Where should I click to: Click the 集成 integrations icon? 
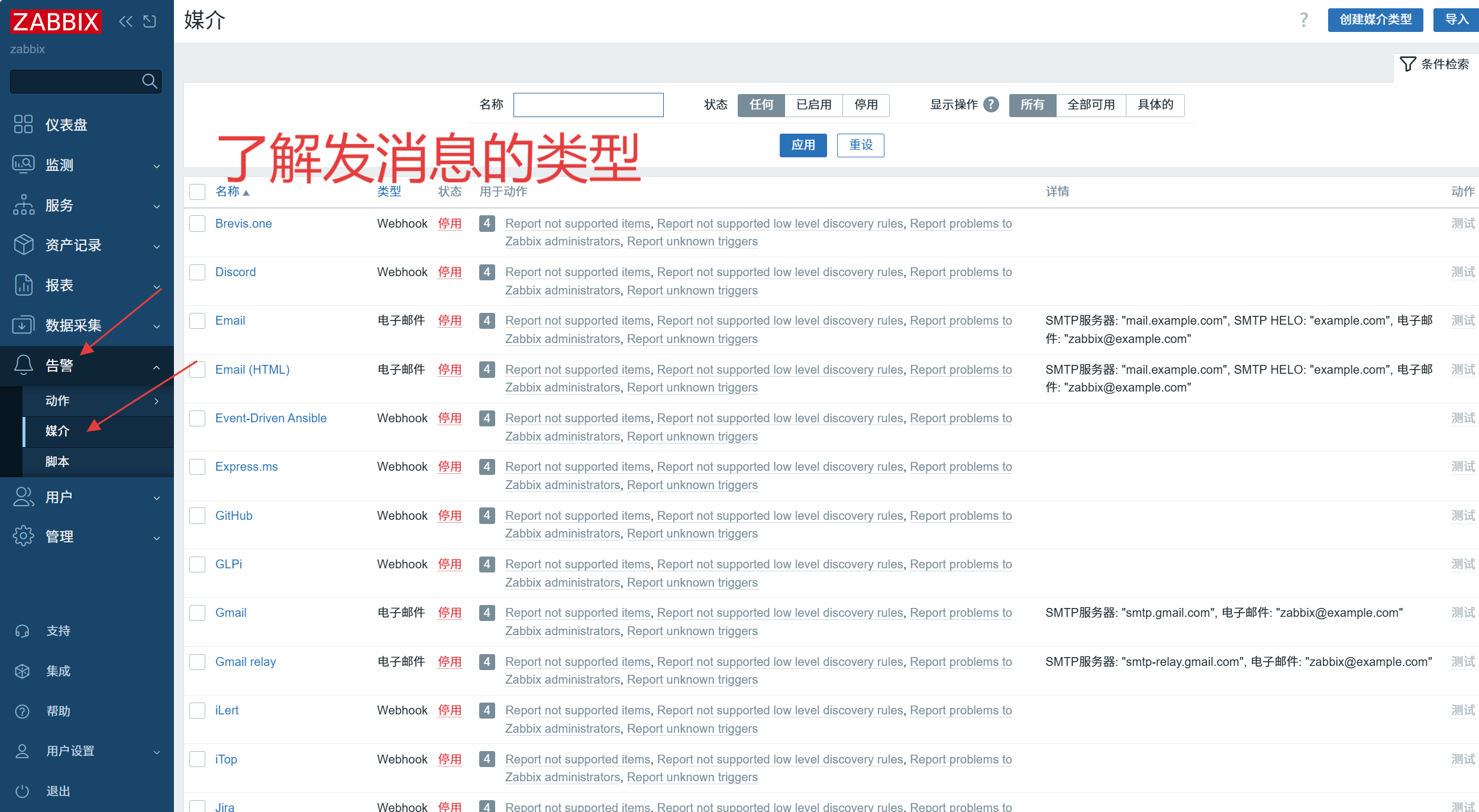(x=22, y=671)
